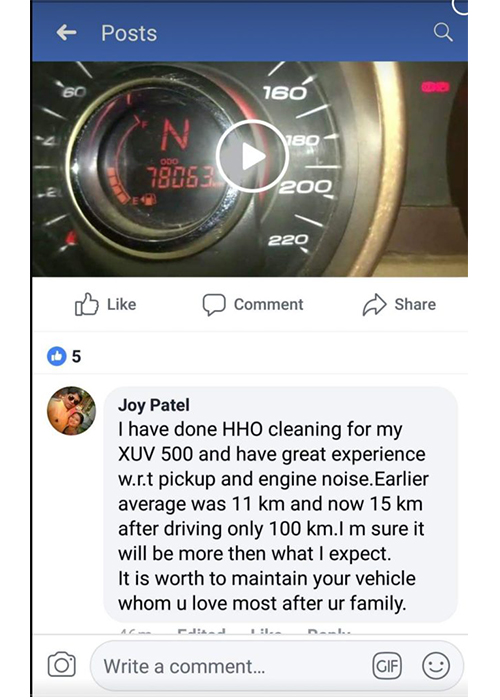
Task: View the 5 reactions count
Action: click(76, 357)
